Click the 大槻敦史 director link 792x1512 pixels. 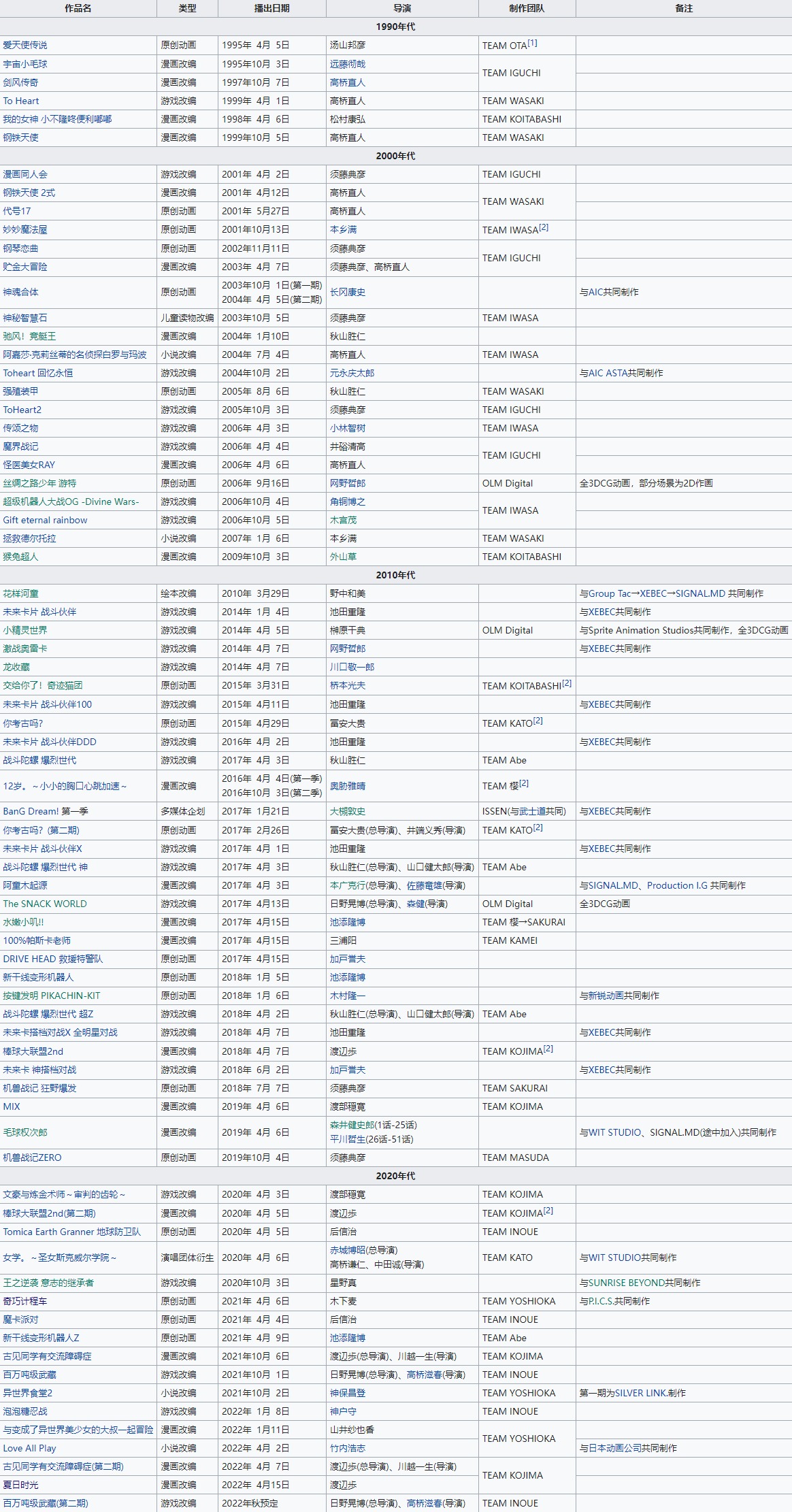point(348,811)
